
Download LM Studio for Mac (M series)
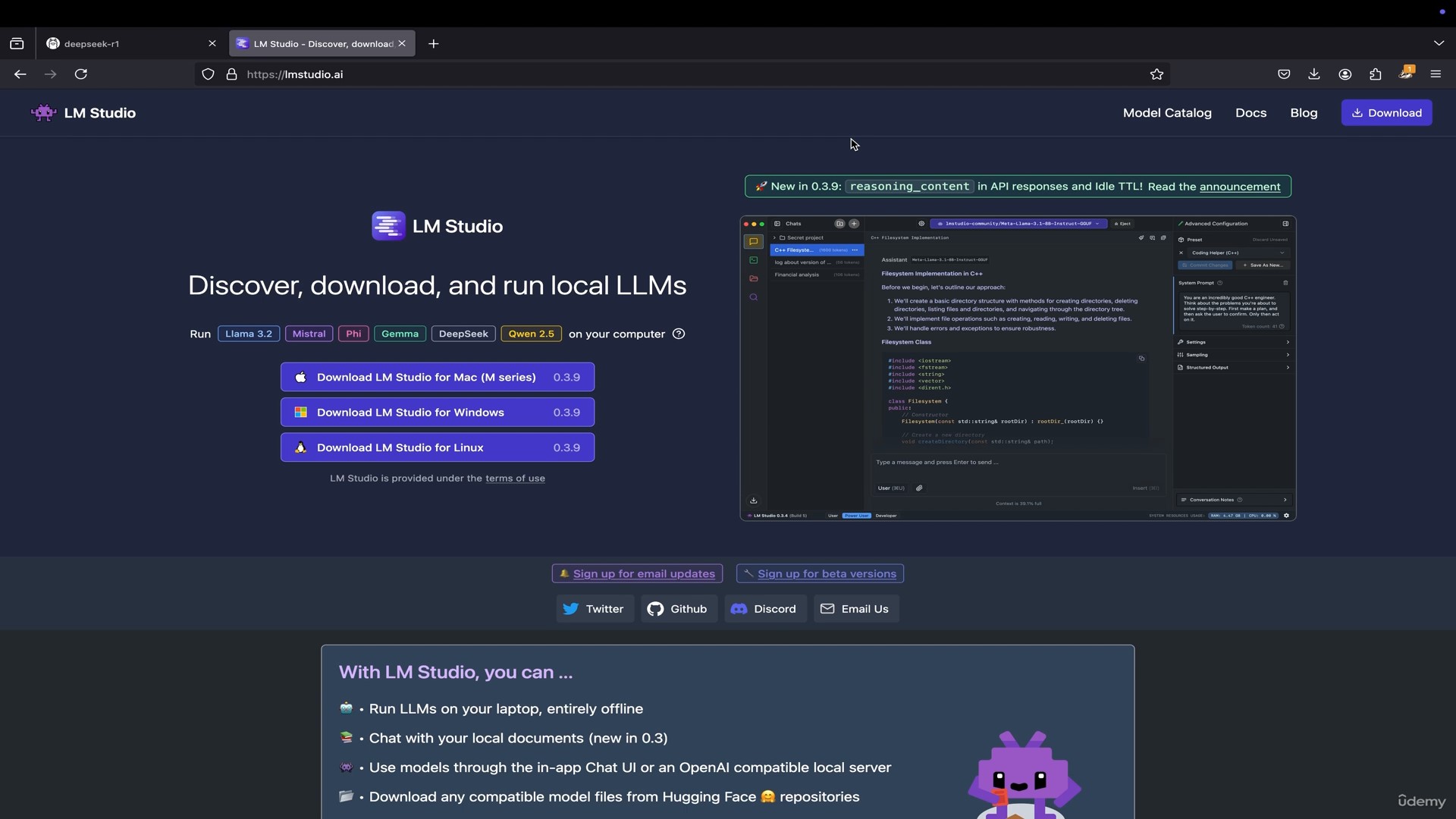[438, 377]
